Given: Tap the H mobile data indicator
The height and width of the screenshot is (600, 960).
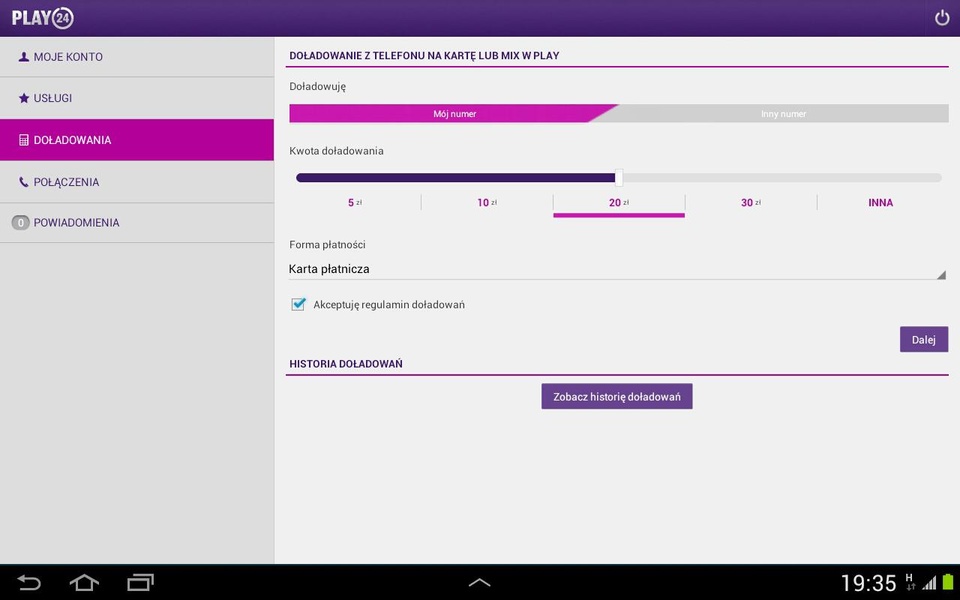Looking at the screenshot, I should click(x=910, y=582).
